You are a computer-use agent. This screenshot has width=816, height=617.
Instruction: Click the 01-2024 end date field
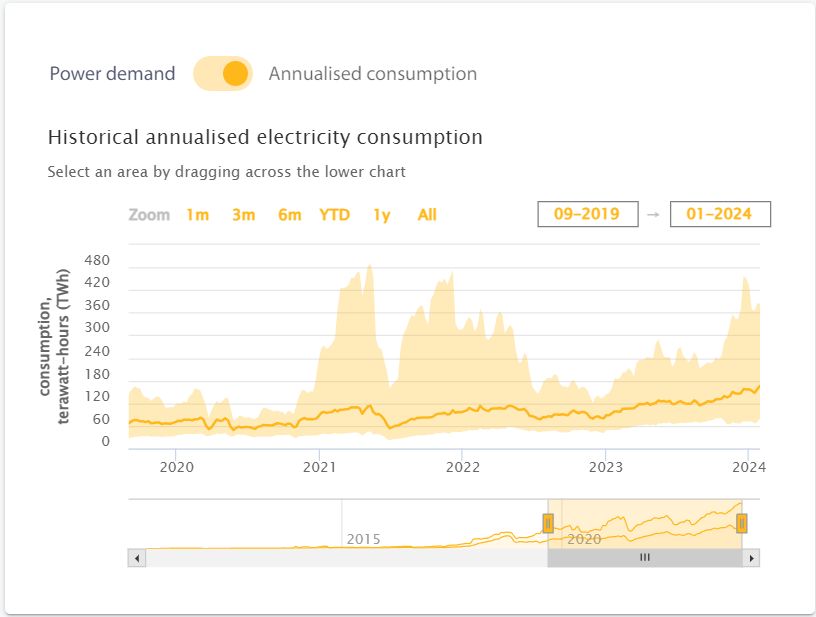722,213
